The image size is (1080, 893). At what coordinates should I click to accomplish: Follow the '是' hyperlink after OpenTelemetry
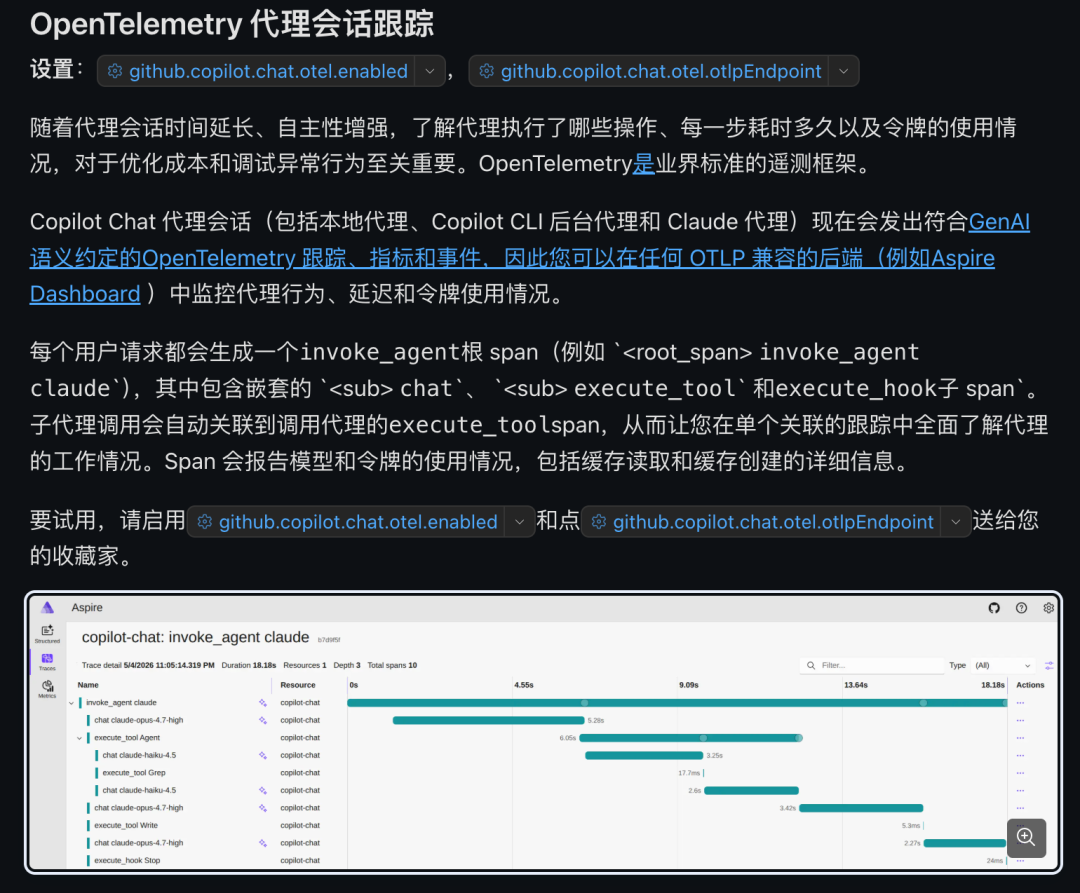click(643, 164)
